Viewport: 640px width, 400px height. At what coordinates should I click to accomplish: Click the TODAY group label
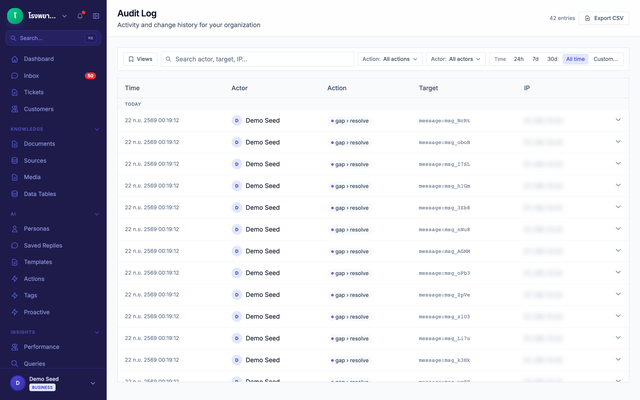click(133, 104)
